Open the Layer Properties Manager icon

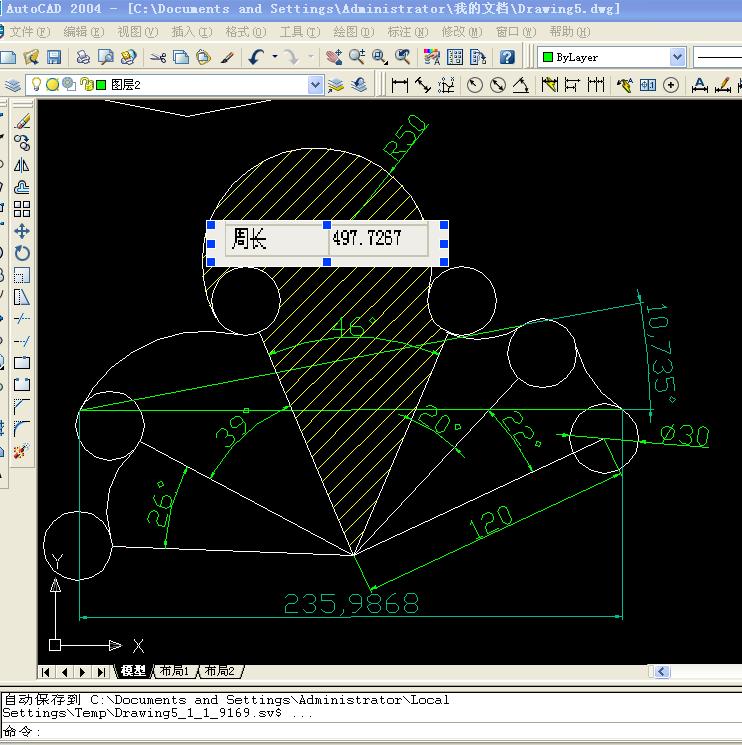tap(13, 86)
